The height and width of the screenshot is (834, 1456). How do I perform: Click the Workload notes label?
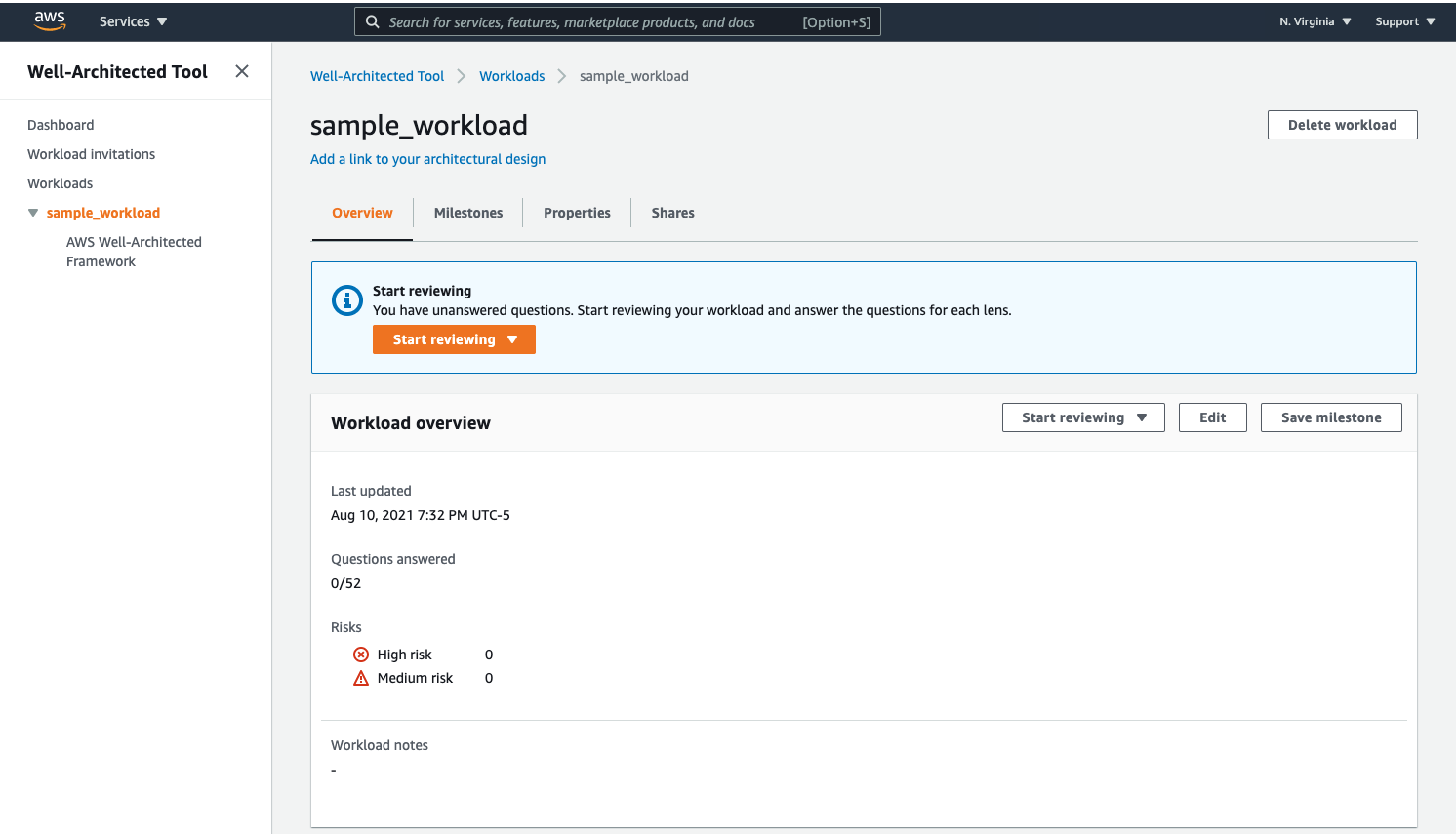[380, 745]
